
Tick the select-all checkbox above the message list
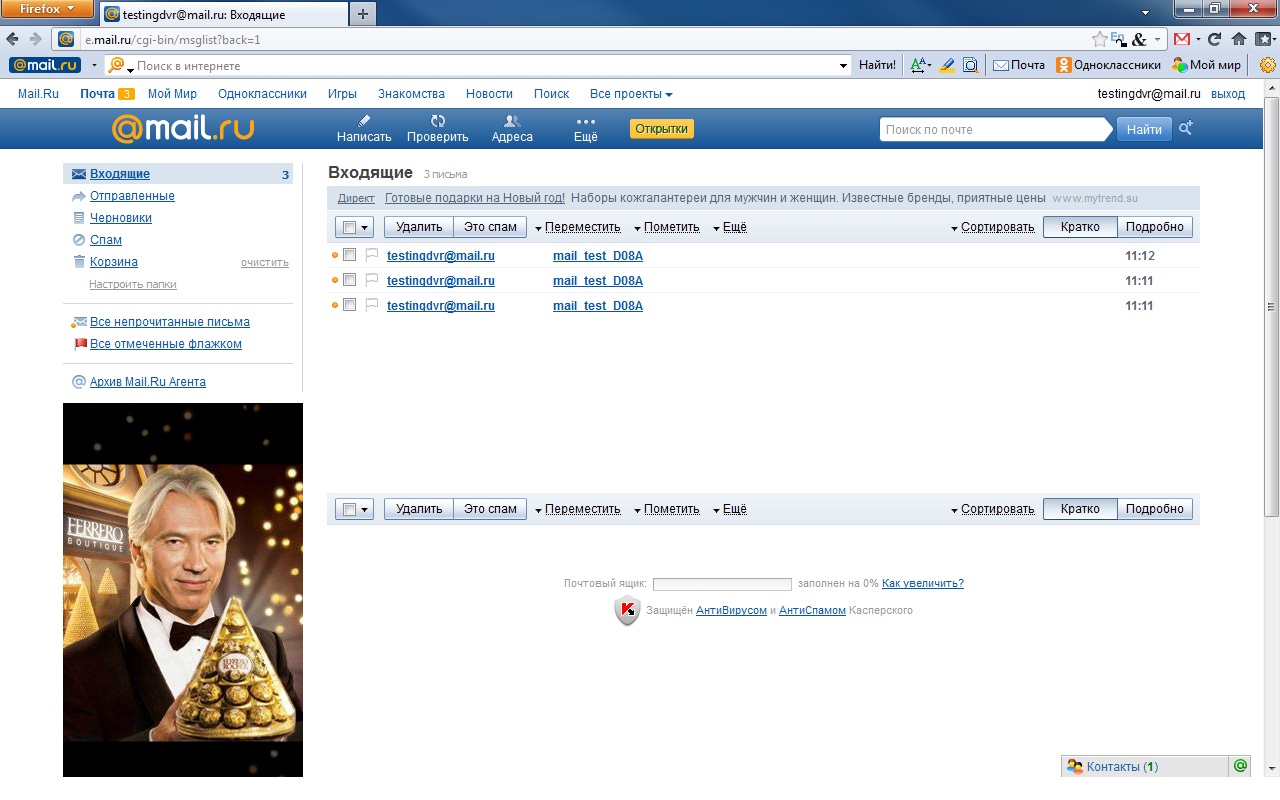[x=349, y=227]
